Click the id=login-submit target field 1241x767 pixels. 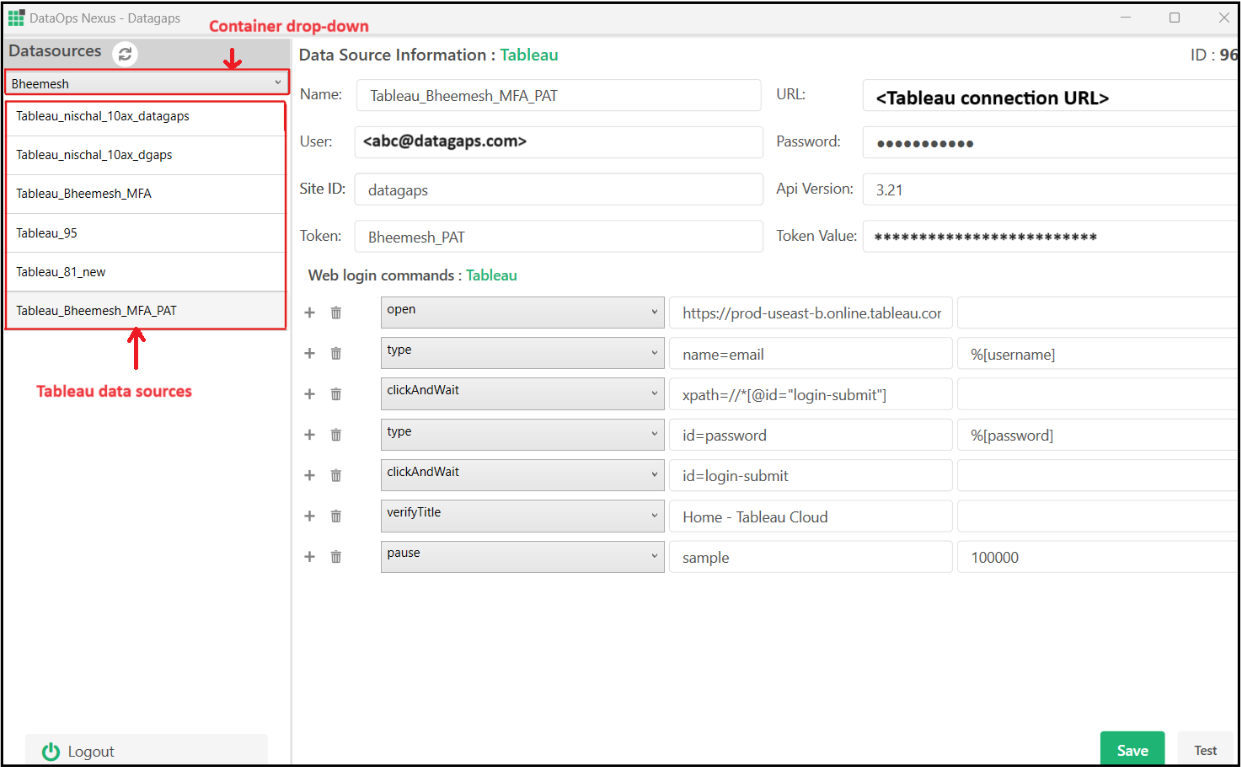coord(811,476)
